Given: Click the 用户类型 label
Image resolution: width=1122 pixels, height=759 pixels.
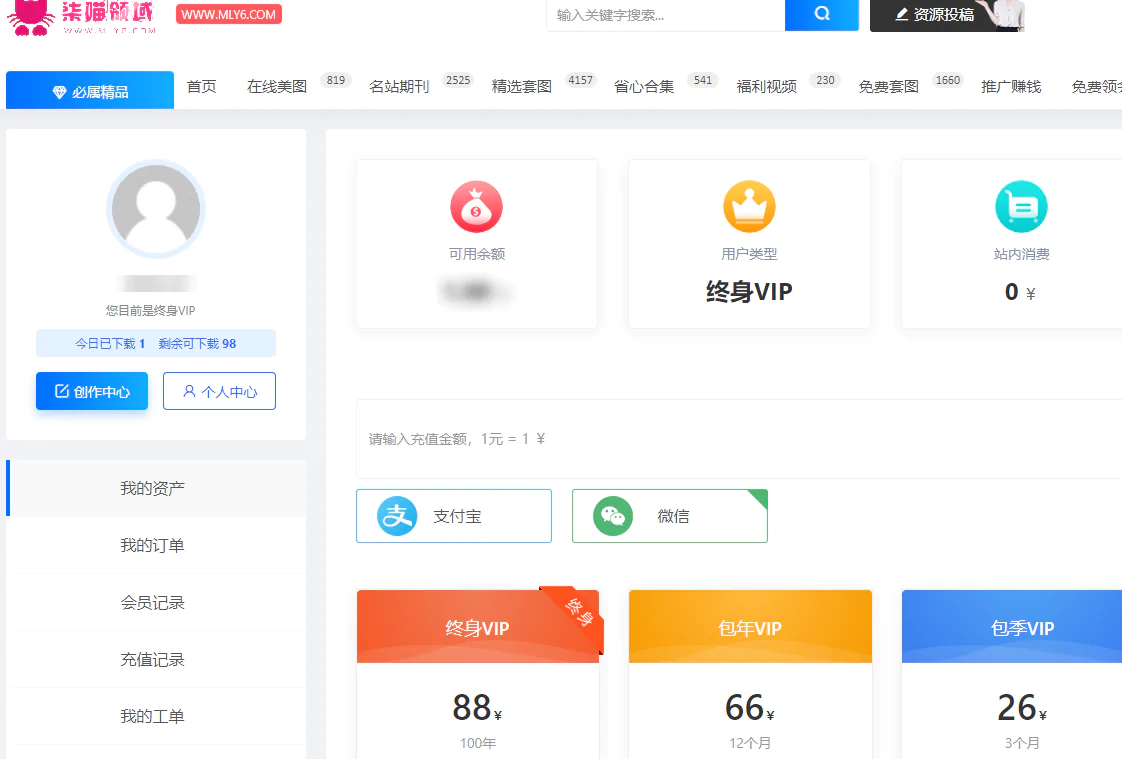Looking at the screenshot, I should (749, 254).
